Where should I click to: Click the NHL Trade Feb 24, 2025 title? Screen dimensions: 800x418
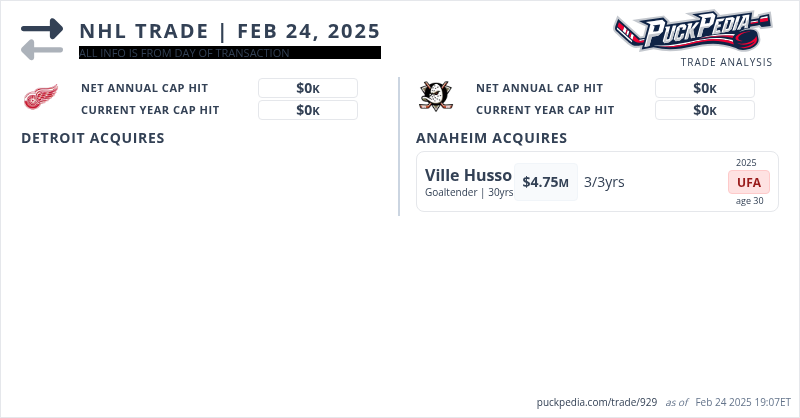click(229, 29)
